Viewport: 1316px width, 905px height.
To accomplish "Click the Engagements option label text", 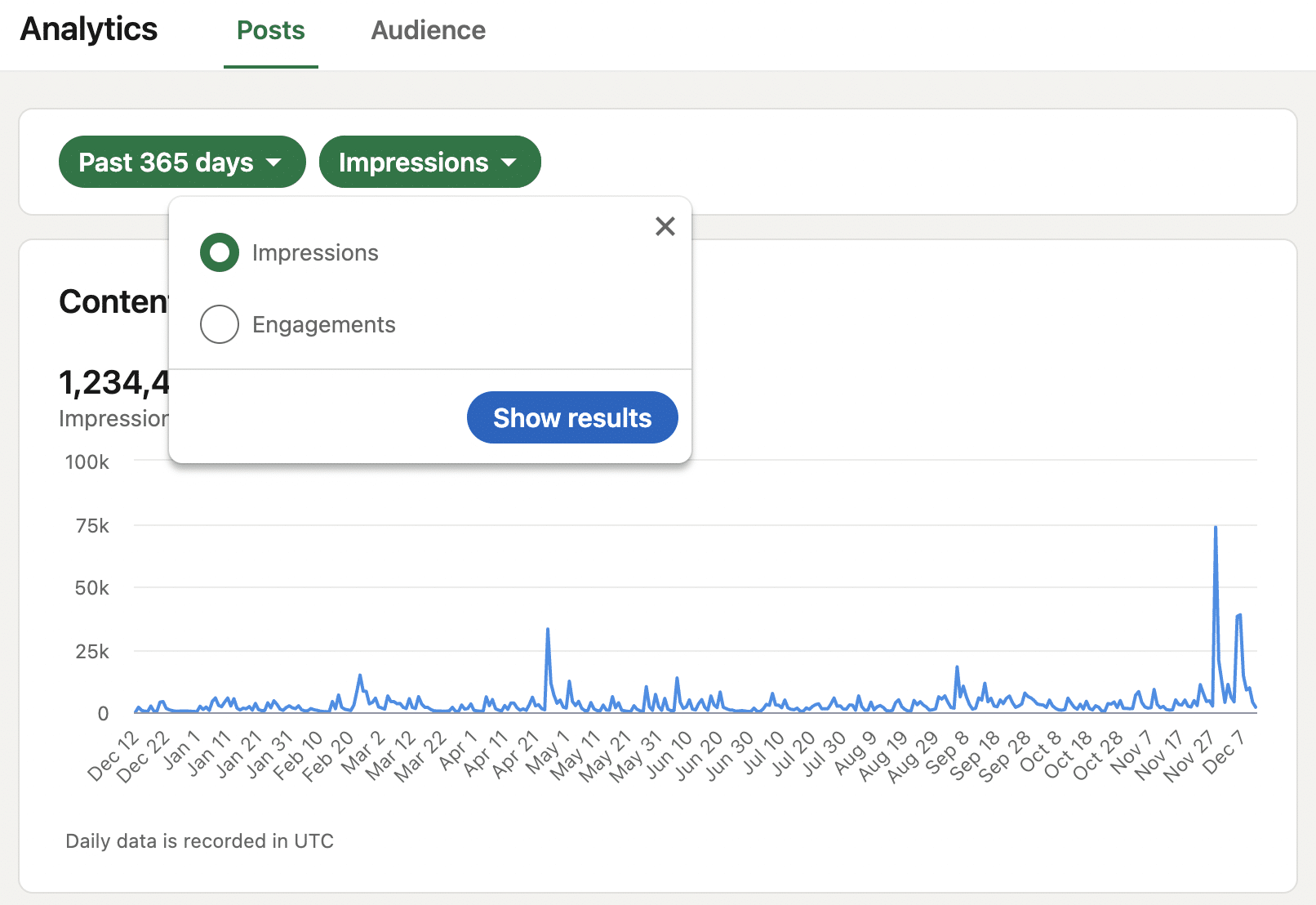I will (323, 324).
